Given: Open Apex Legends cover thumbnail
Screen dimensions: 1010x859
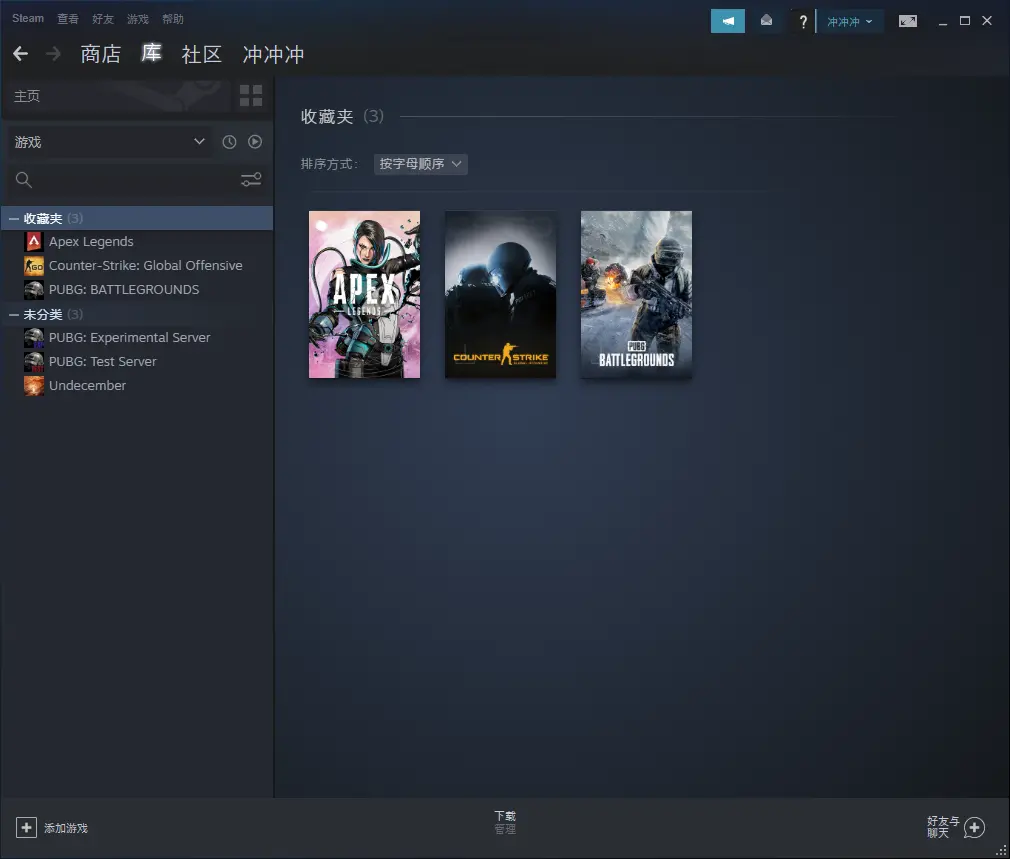Looking at the screenshot, I should coord(365,294).
